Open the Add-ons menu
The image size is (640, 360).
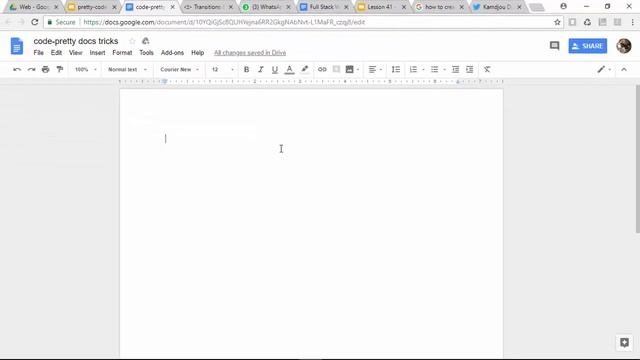[x=172, y=53]
